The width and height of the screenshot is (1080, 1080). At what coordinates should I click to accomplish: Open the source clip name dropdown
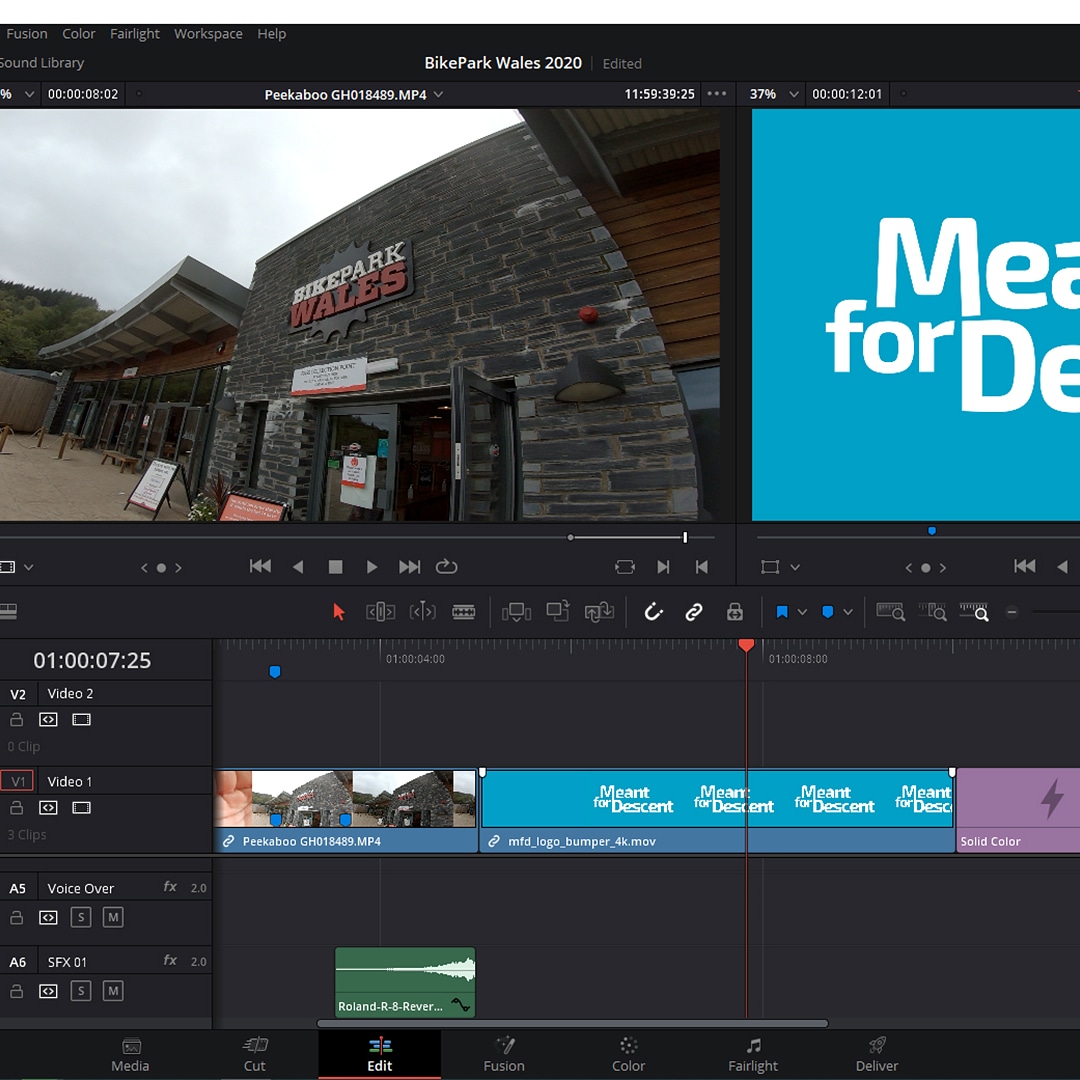(439, 94)
